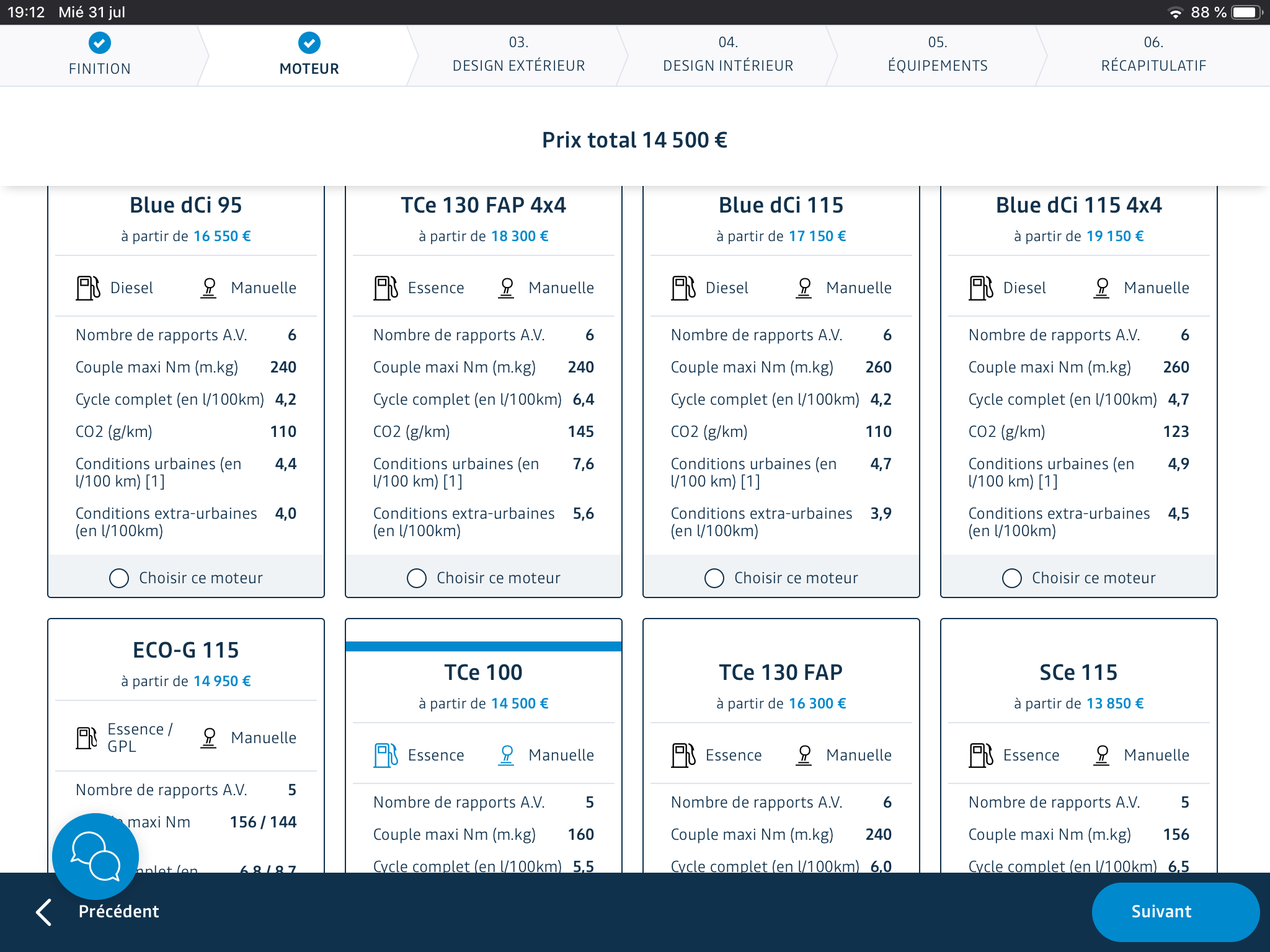Go to the Design Extérieur step
1270x952 pixels.
pyautogui.click(x=518, y=55)
